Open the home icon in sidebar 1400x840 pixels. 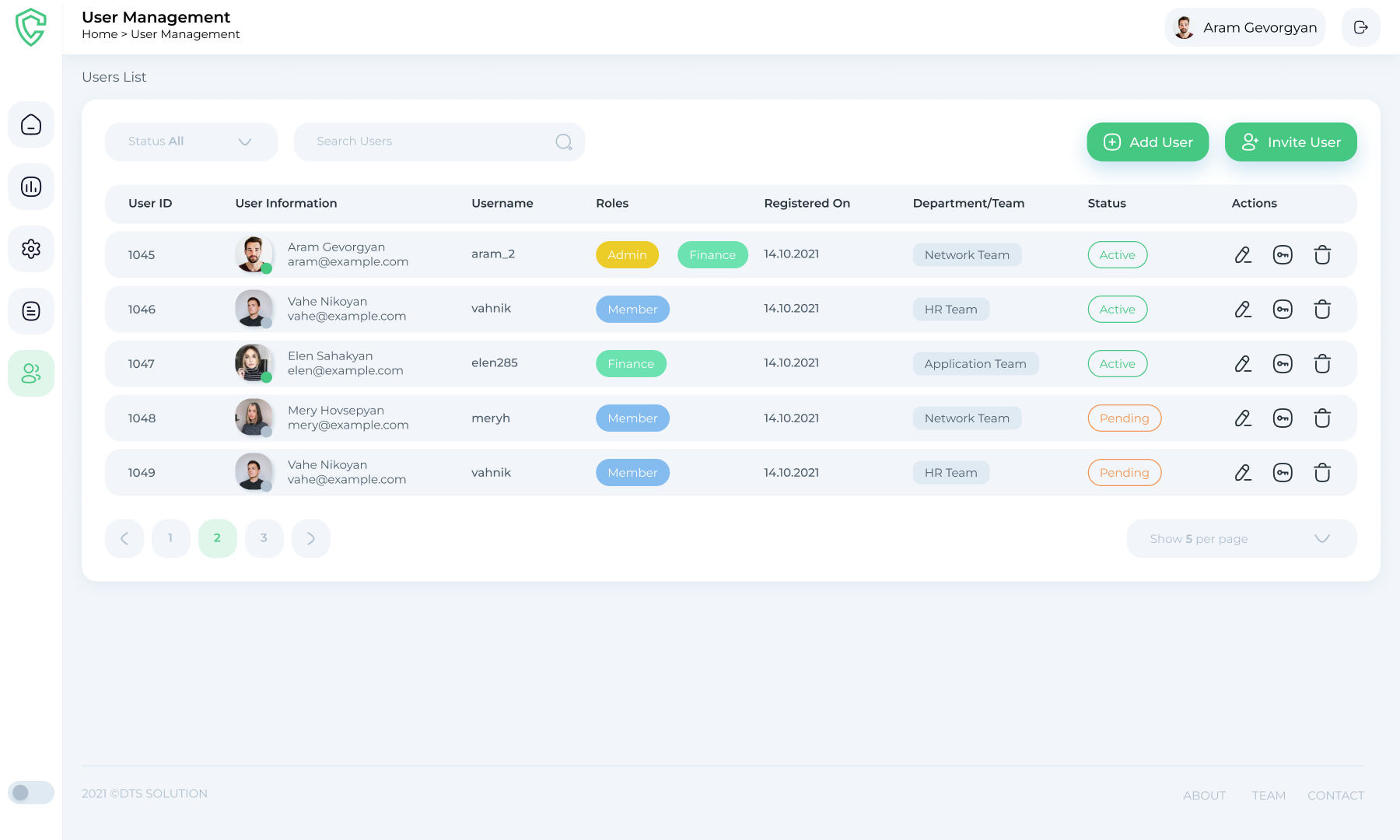(31, 124)
